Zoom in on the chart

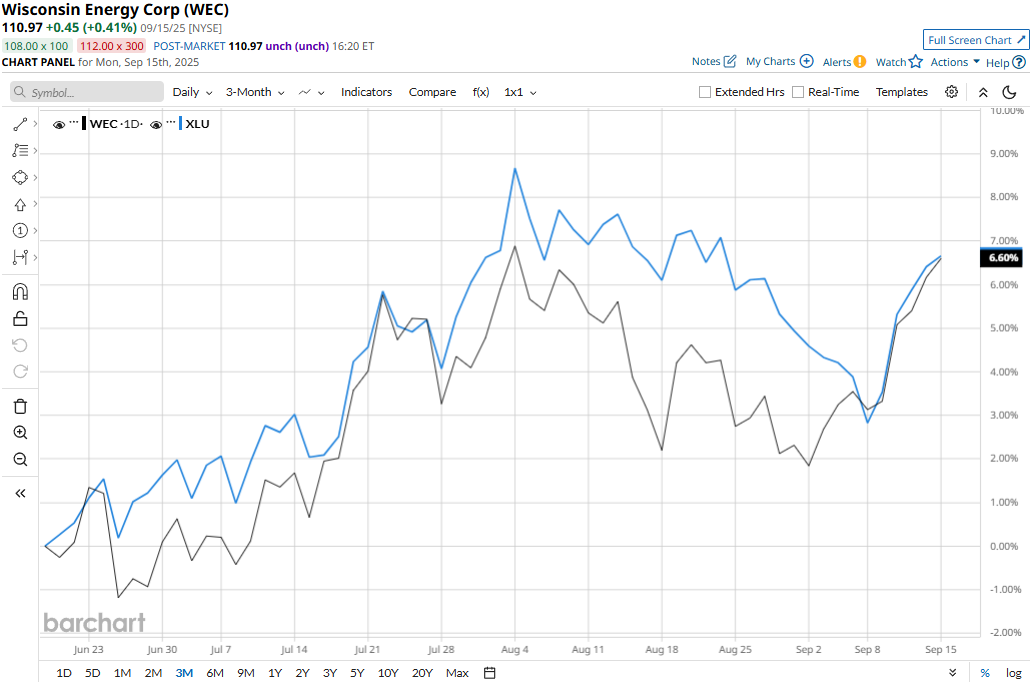tap(20, 433)
